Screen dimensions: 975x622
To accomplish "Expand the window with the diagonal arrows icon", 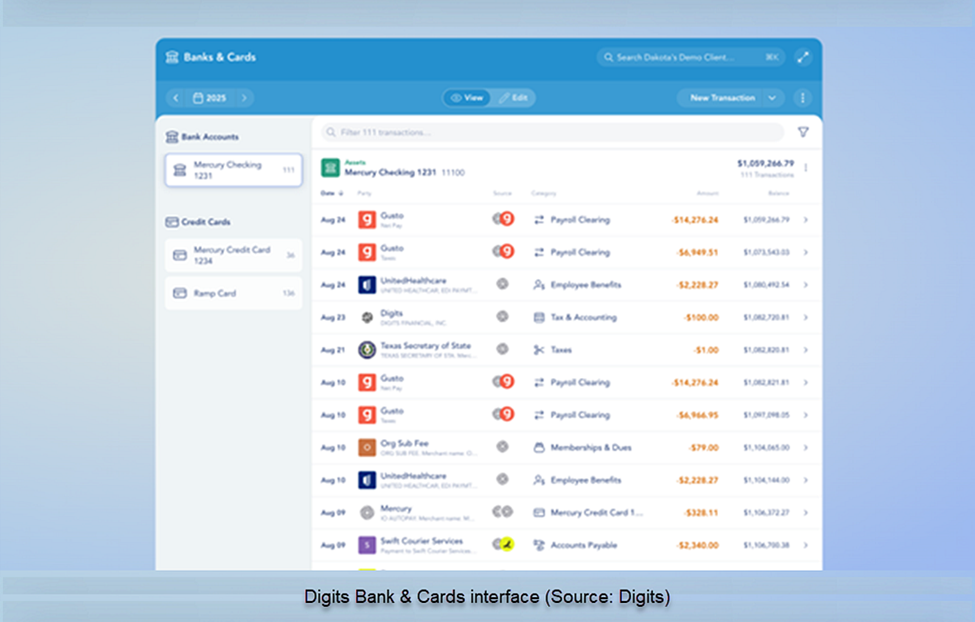I will click(803, 57).
